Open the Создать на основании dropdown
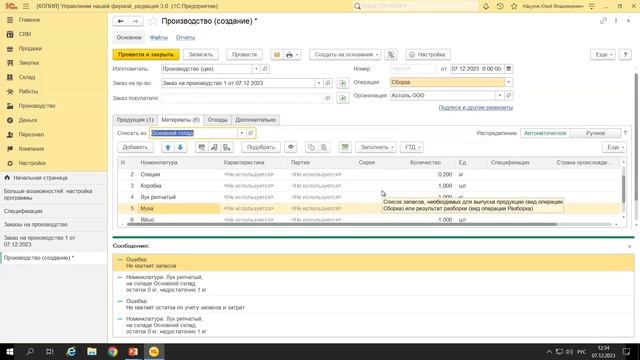The image size is (640, 360). pos(345,55)
